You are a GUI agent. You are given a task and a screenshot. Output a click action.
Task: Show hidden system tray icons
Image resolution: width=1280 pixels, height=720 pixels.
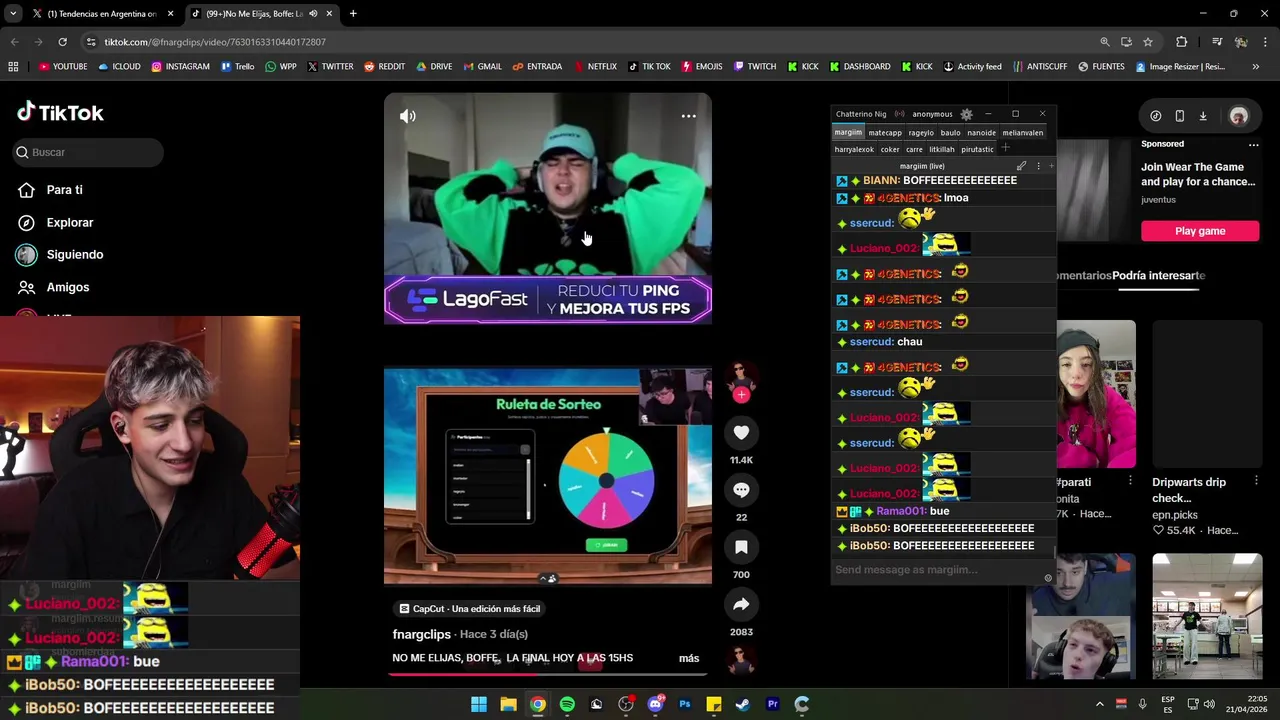(1100, 704)
